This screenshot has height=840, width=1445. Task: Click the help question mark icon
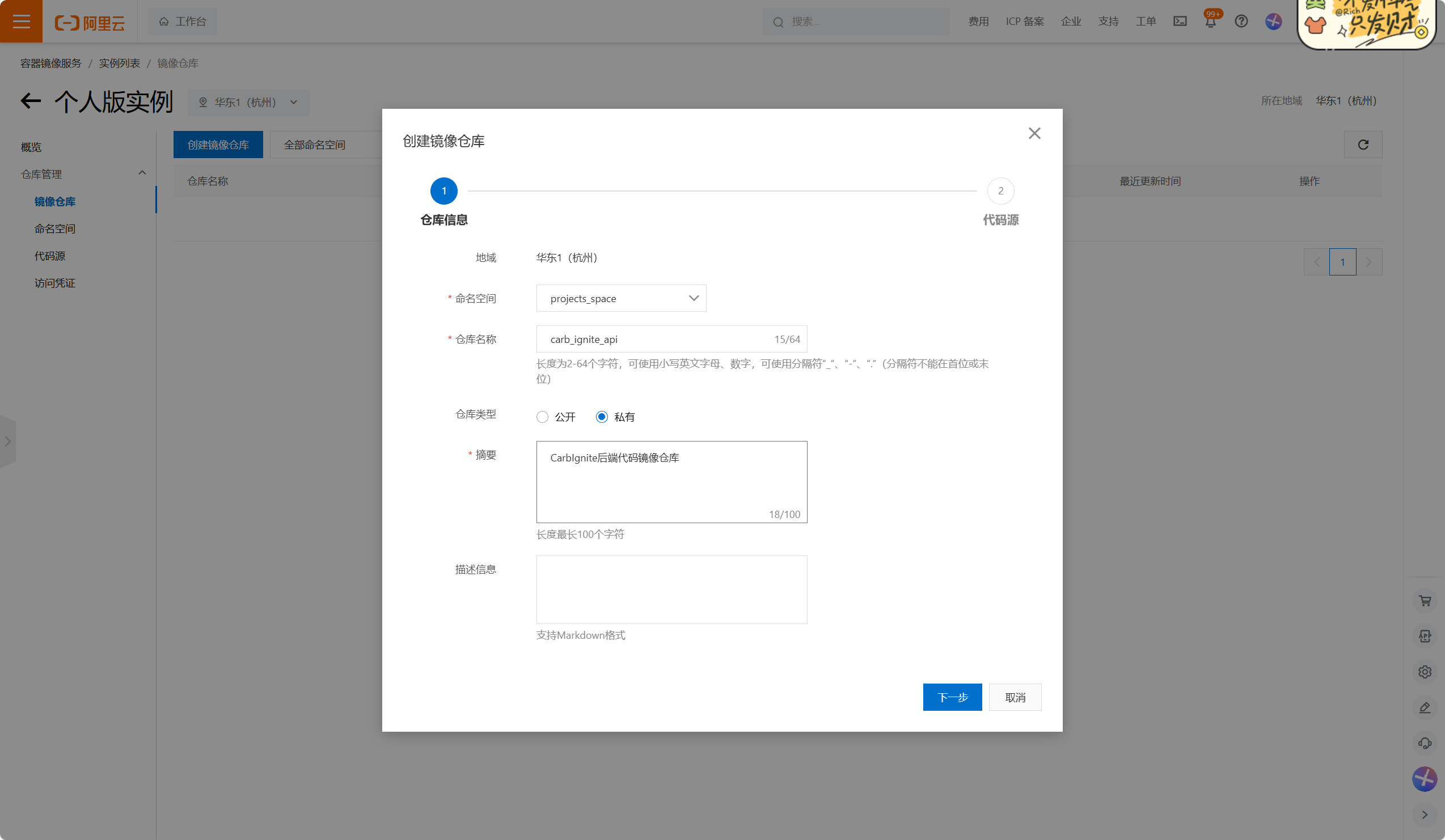pyautogui.click(x=1241, y=21)
